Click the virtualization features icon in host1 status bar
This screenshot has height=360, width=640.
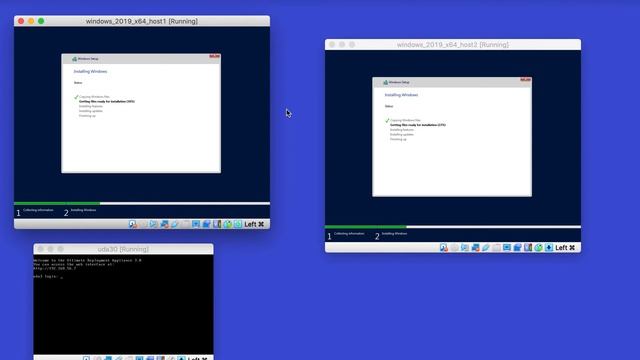click(x=217, y=224)
